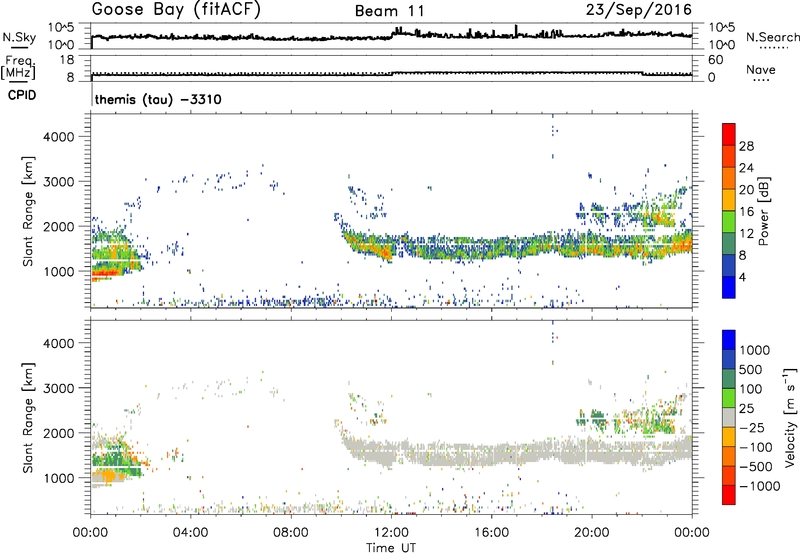Click the date 23/Sep/2016
The width and height of the screenshot is (800, 554).
coord(639,10)
